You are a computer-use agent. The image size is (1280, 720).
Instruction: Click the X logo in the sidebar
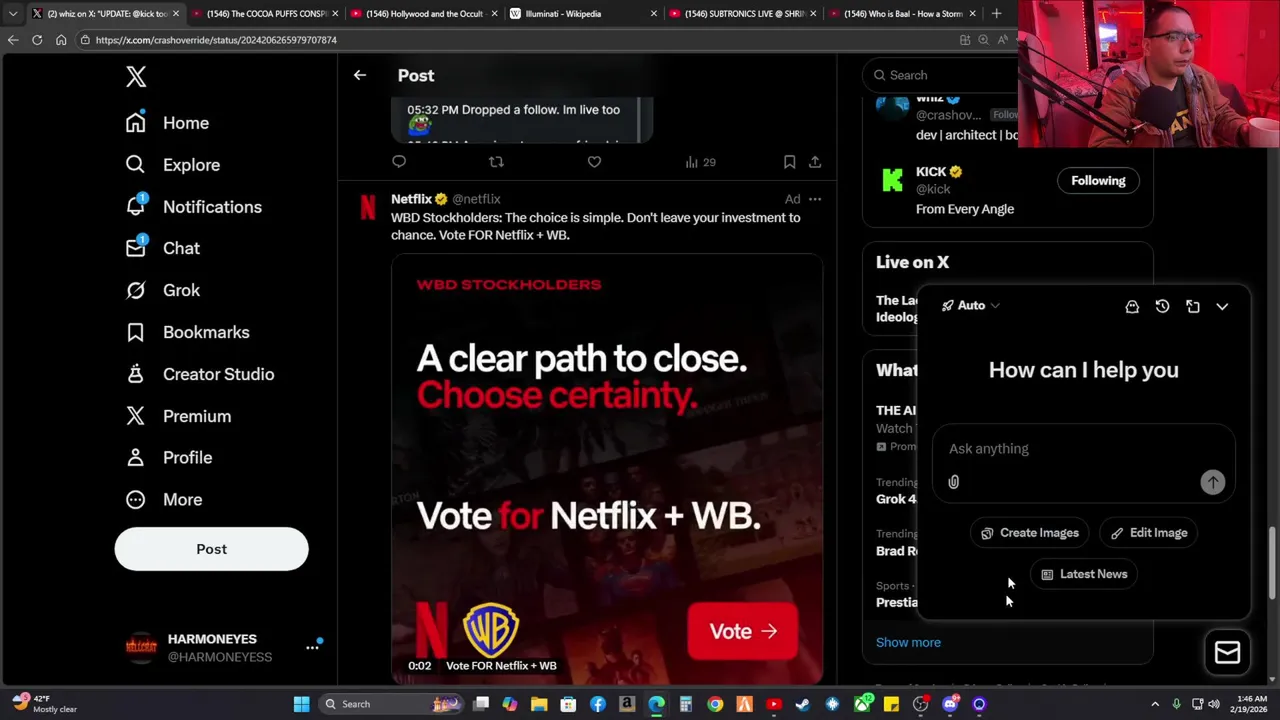(x=136, y=76)
